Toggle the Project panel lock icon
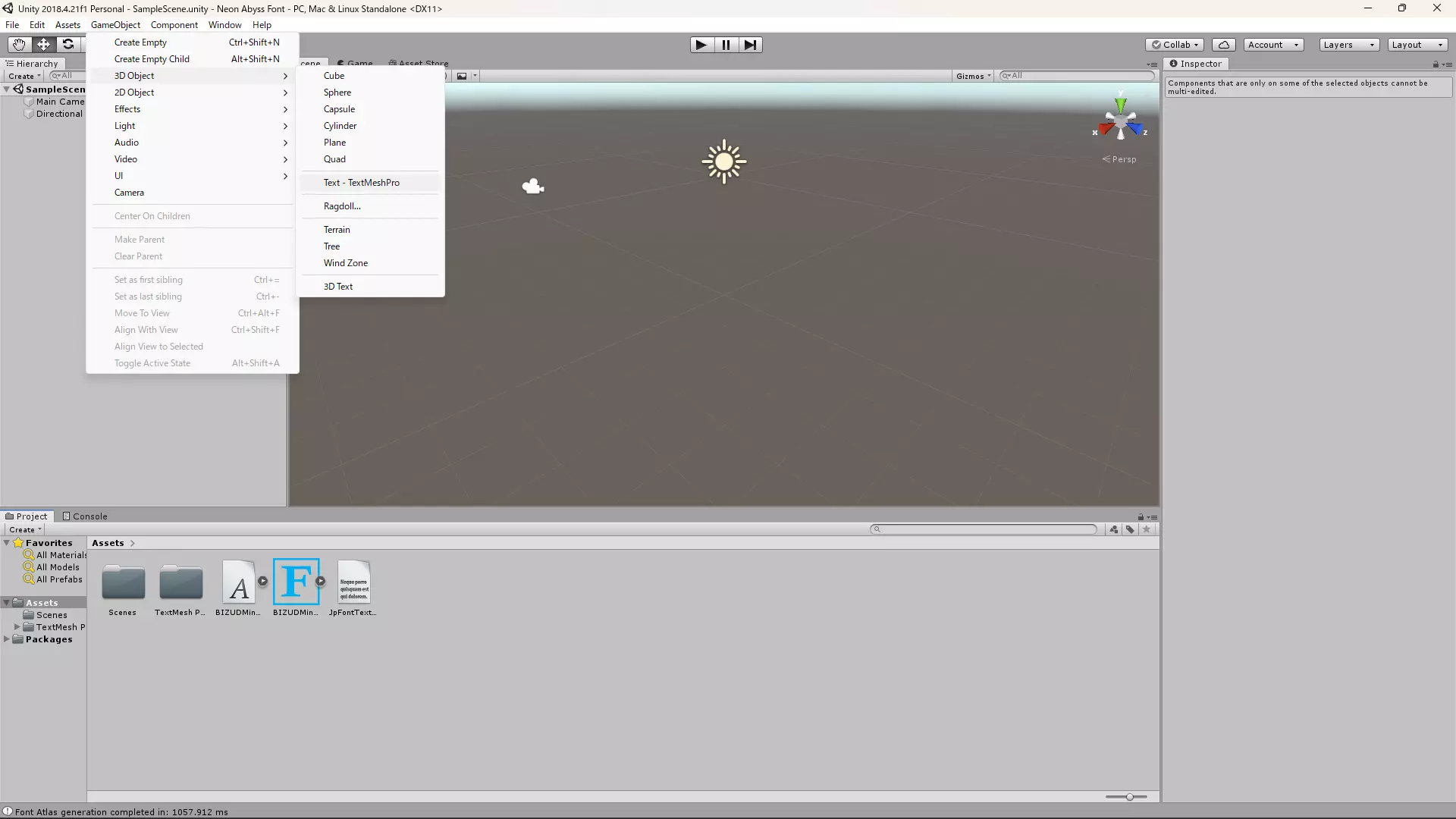This screenshot has width=1456, height=819. [x=1140, y=517]
